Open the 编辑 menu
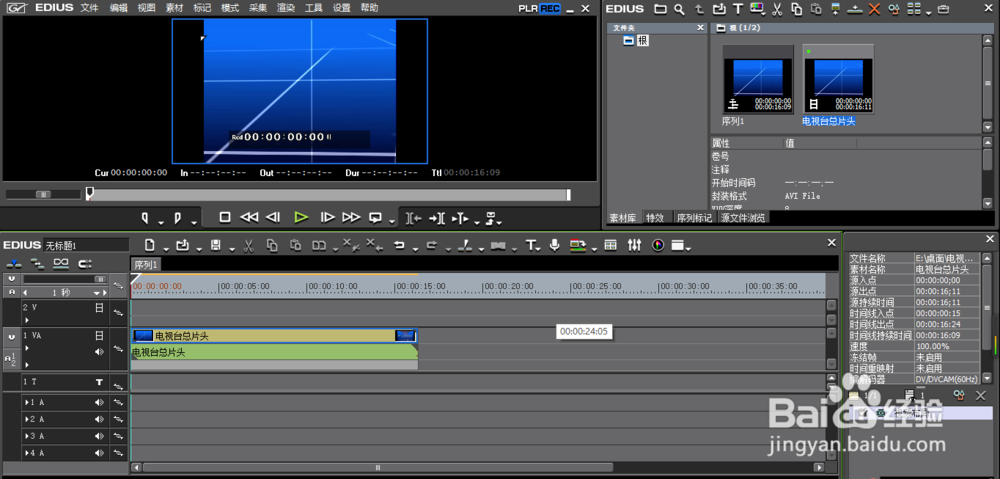This screenshot has height=479, width=1000. 118,8
